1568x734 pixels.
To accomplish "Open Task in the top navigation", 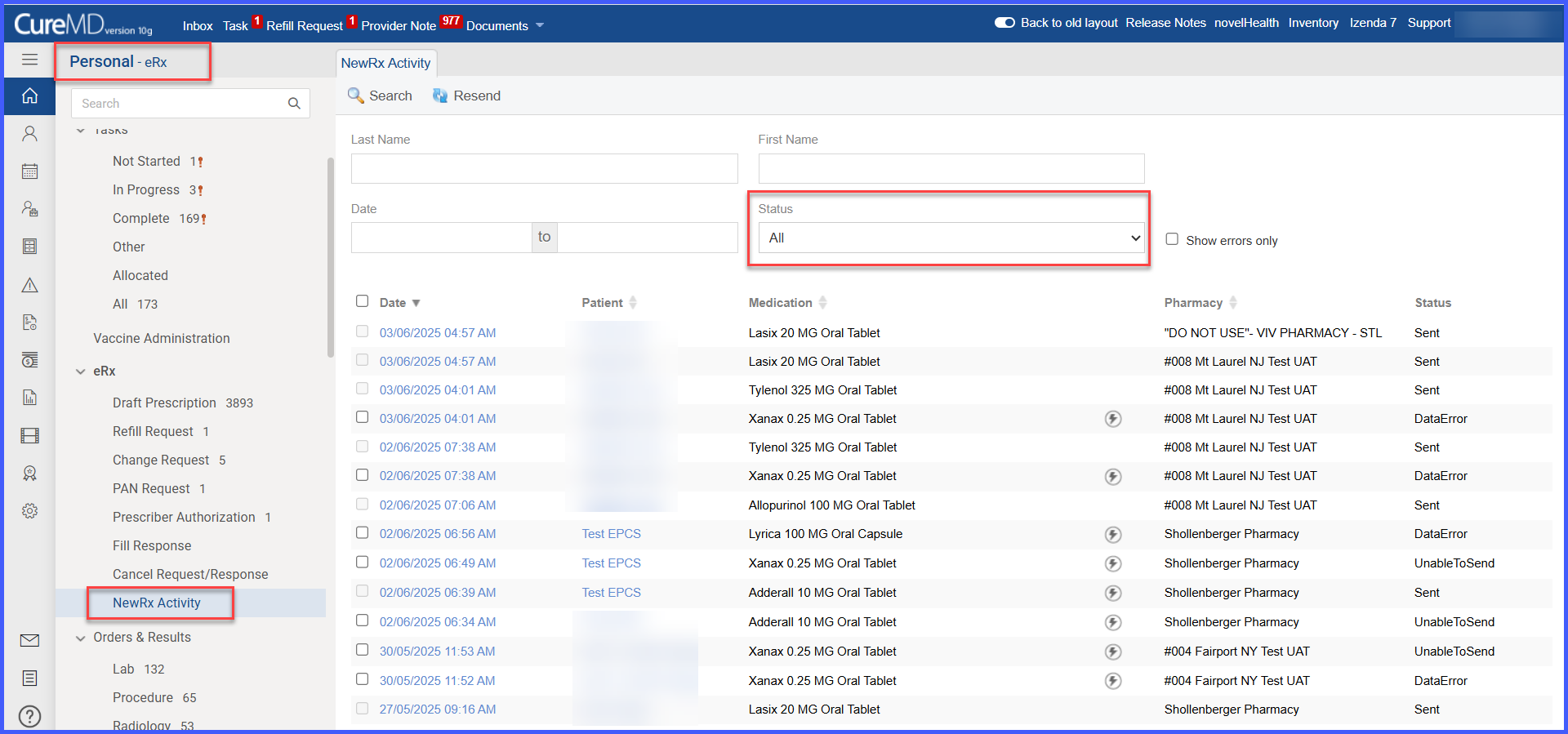I will 235,25.
